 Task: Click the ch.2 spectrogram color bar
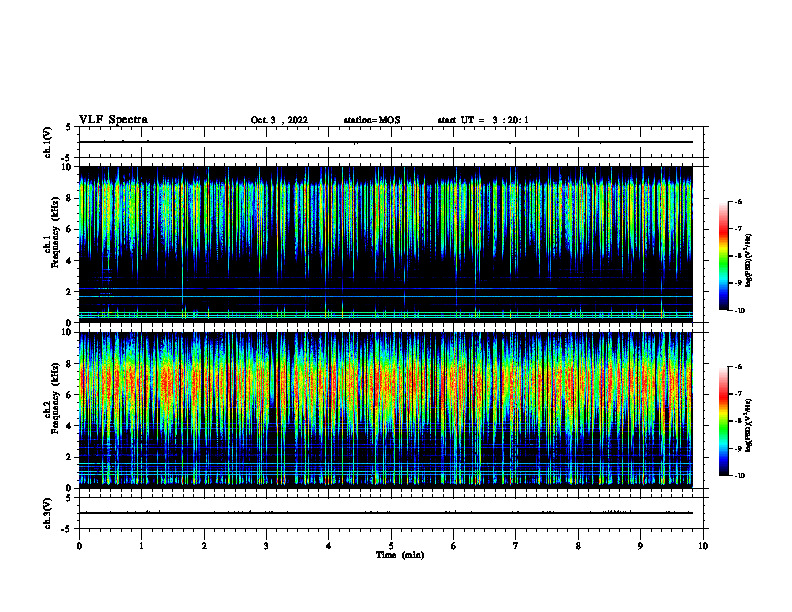pos(723,421)
